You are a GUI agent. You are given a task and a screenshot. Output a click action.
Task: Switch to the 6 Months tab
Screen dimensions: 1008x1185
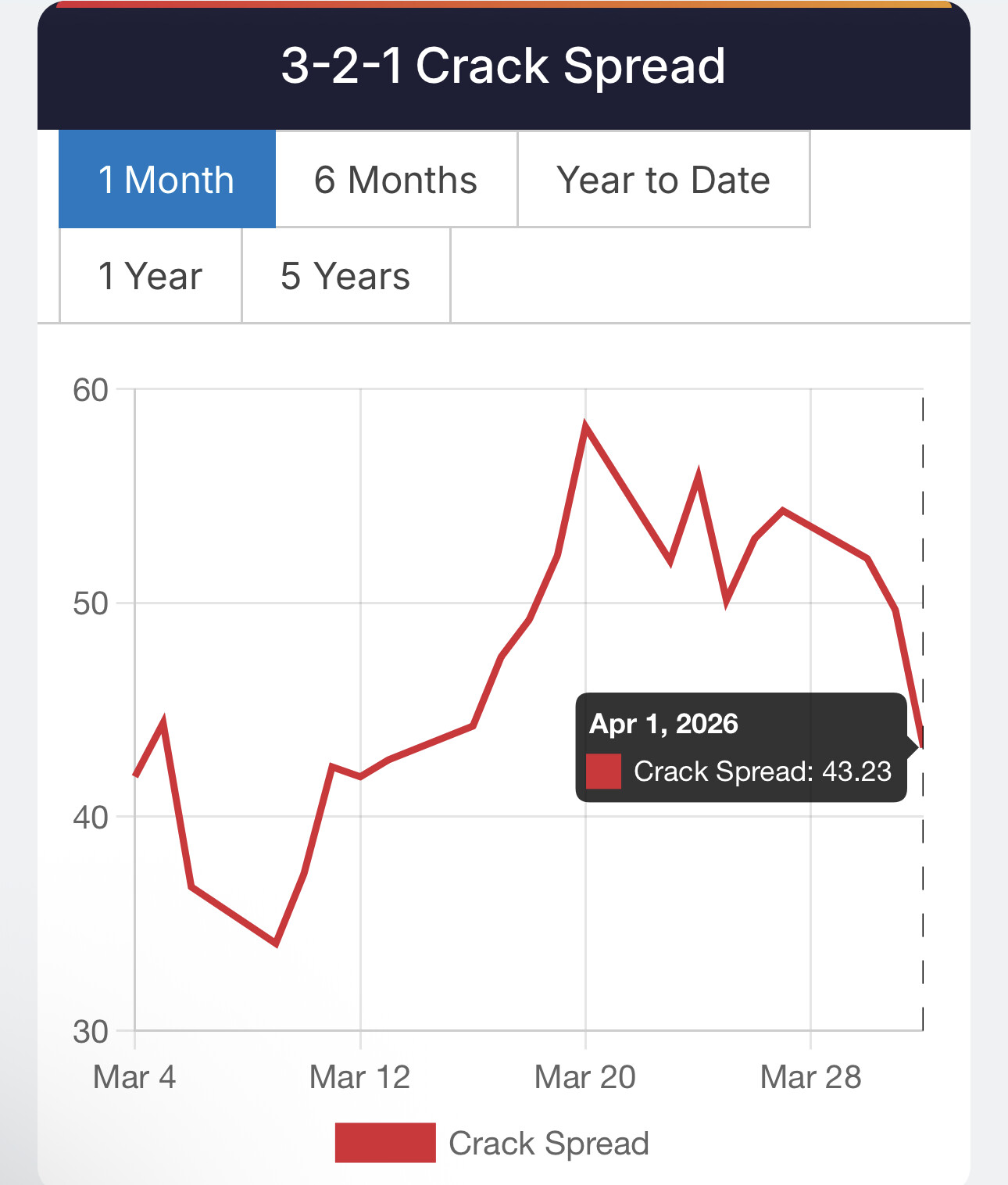click(395, 180)
